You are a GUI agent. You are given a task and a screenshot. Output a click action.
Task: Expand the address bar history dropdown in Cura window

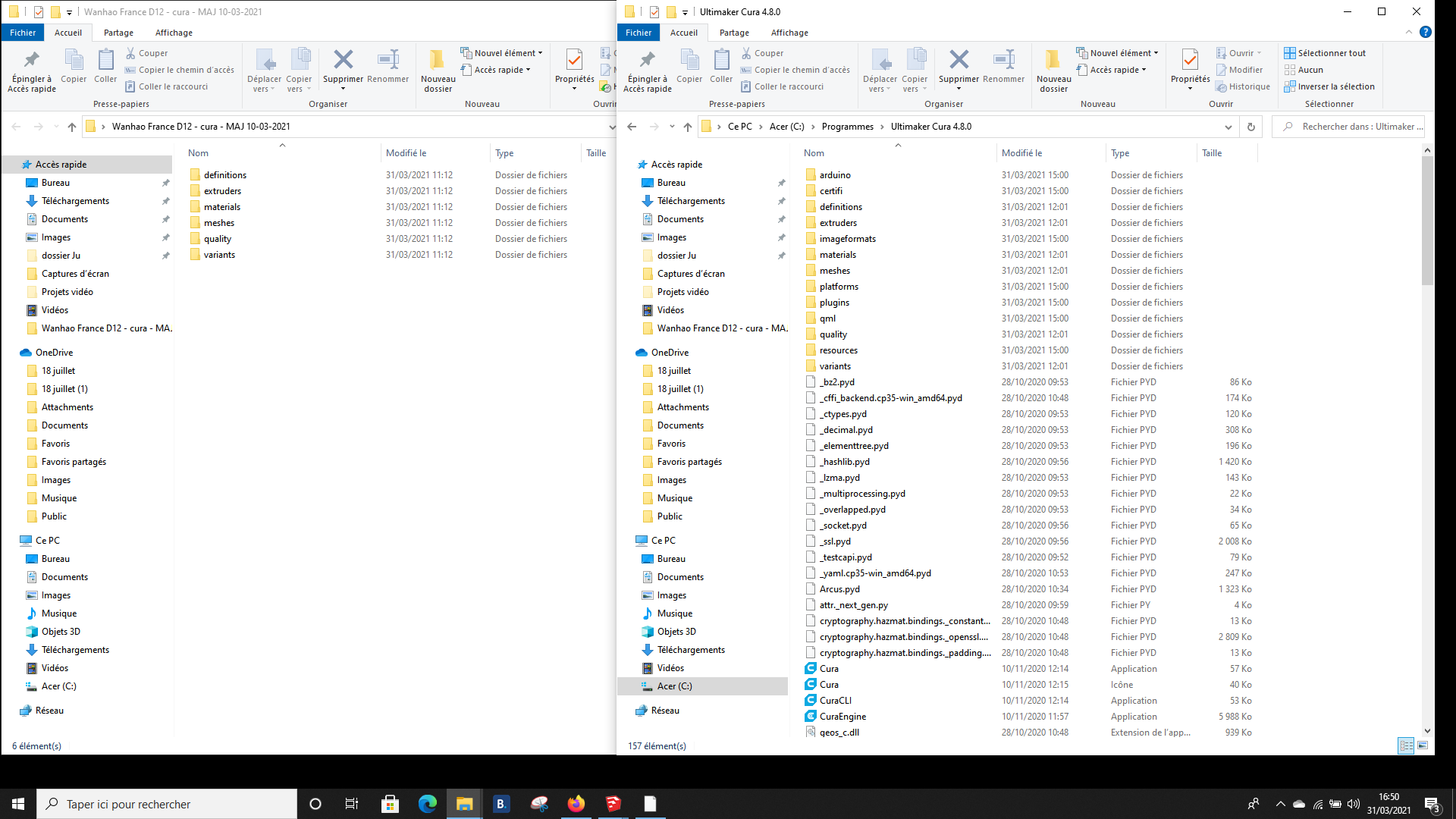(x=1228, y=127)
